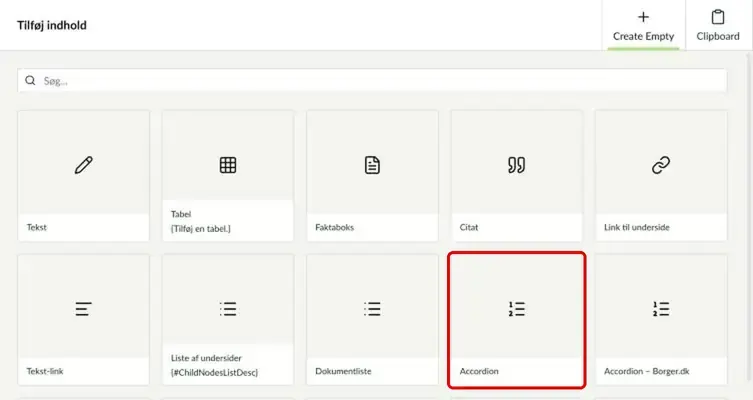Click the Tekst label
The image size is (753, 400).
[36, 227]
